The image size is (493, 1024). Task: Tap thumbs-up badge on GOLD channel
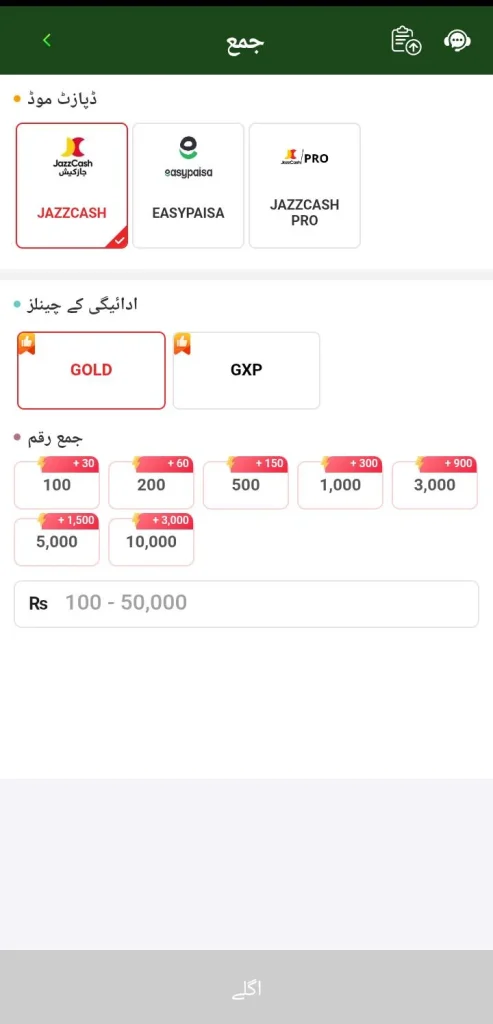click(x=26, y=344)
